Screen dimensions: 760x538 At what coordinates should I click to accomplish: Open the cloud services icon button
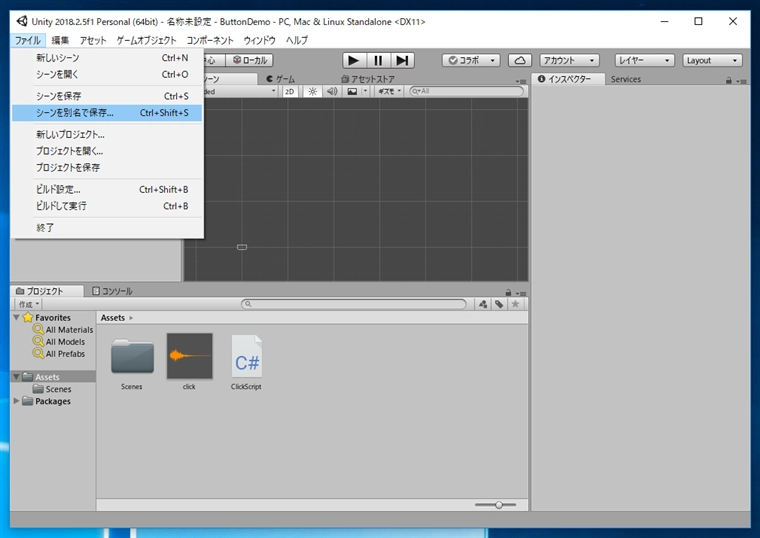pyautogui.click(x=520, y=60)
